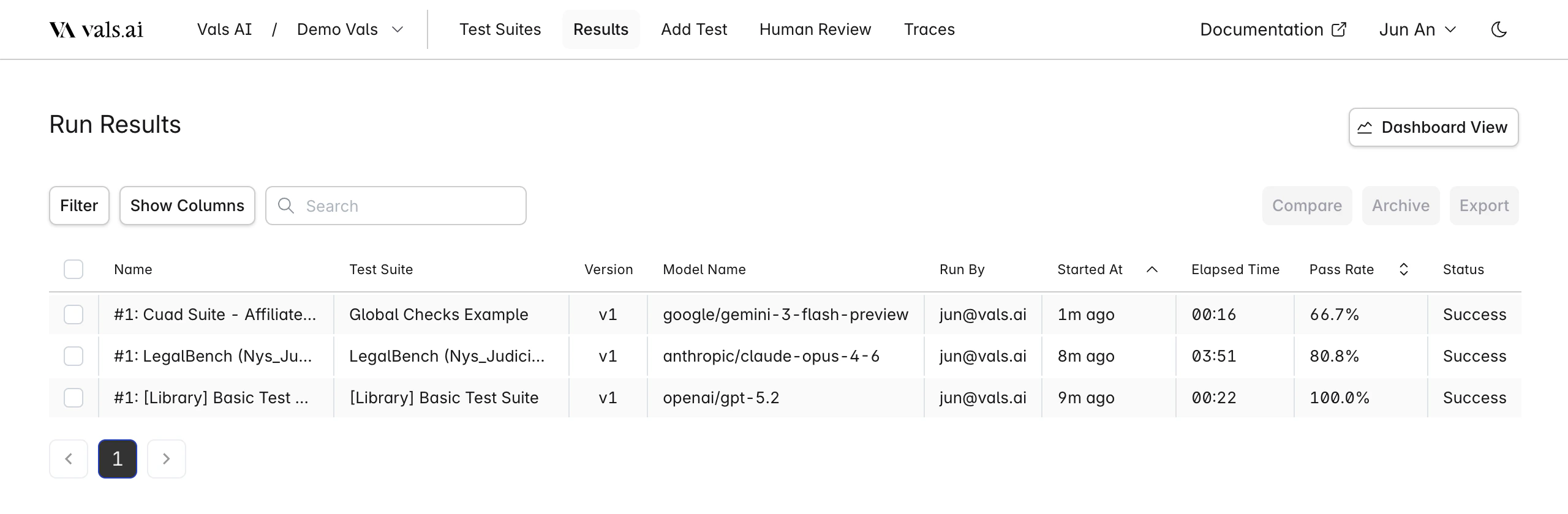Sort by the Name column header
1568x514 pixels.
[133, 269]
